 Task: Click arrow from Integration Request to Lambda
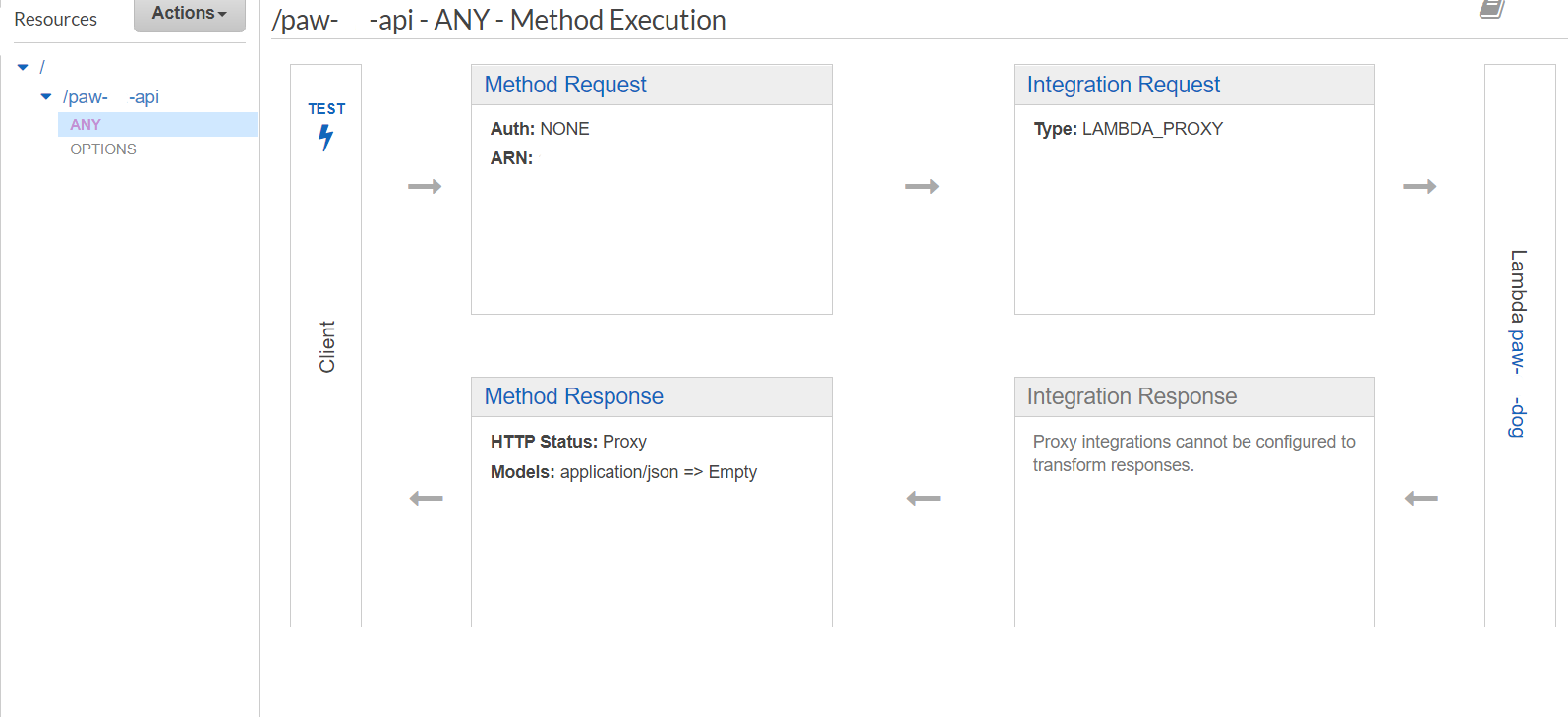point(1420,186)
